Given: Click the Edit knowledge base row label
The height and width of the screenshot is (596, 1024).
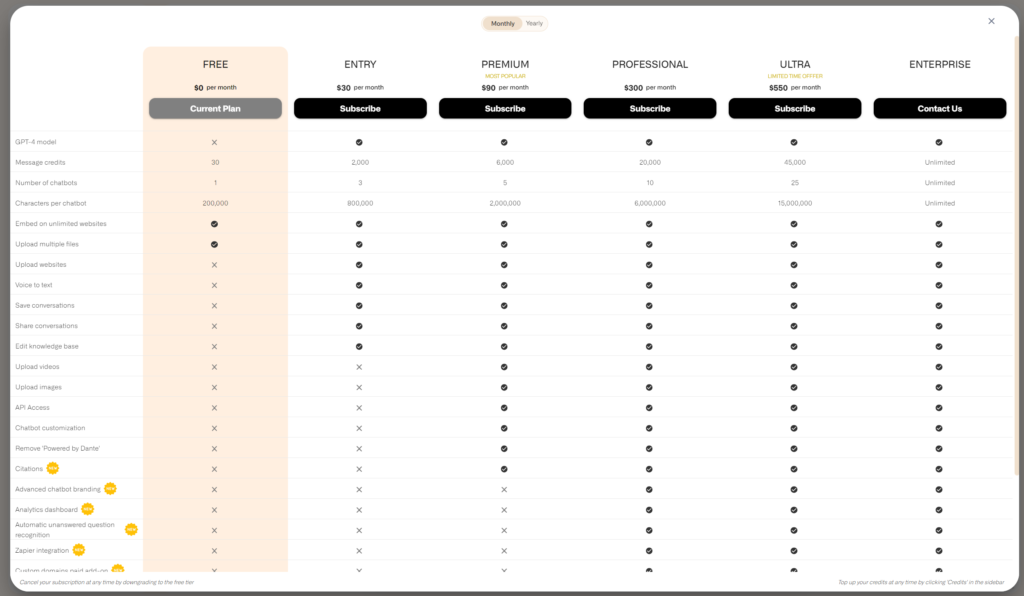Looking at the screenshot, I should click(x=47, y=347).
